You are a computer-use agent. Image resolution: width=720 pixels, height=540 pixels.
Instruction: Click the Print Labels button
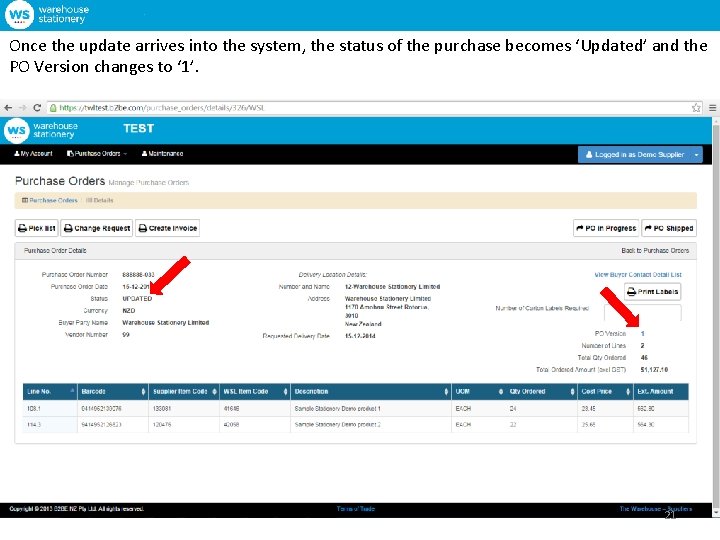point(652,292)
